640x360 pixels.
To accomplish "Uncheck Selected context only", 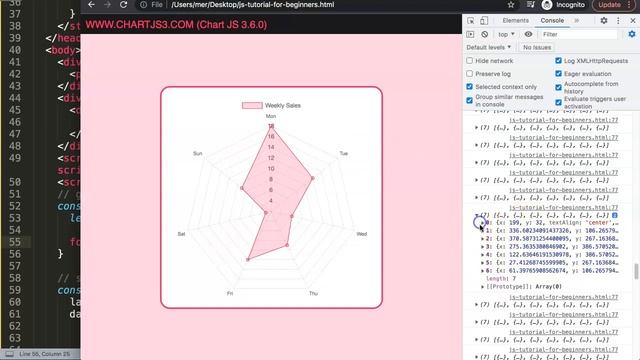I will pyautogui.click(x=469, y=87).
